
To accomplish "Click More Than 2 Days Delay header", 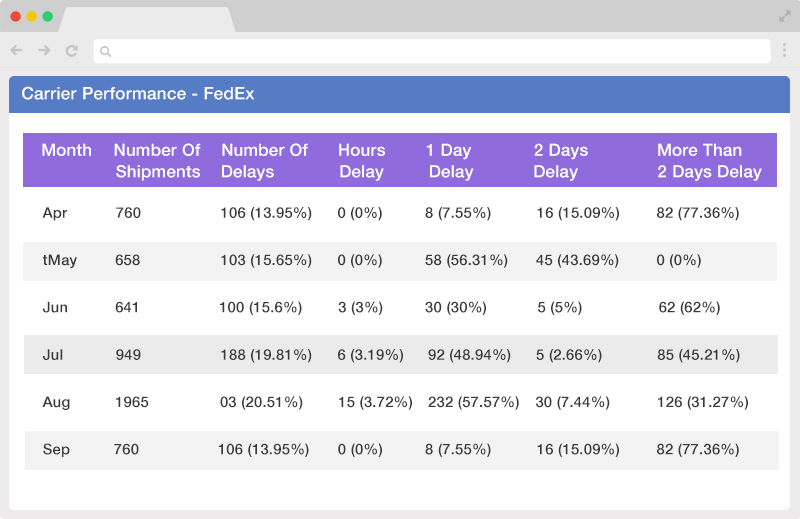I will tap(709, 161).
